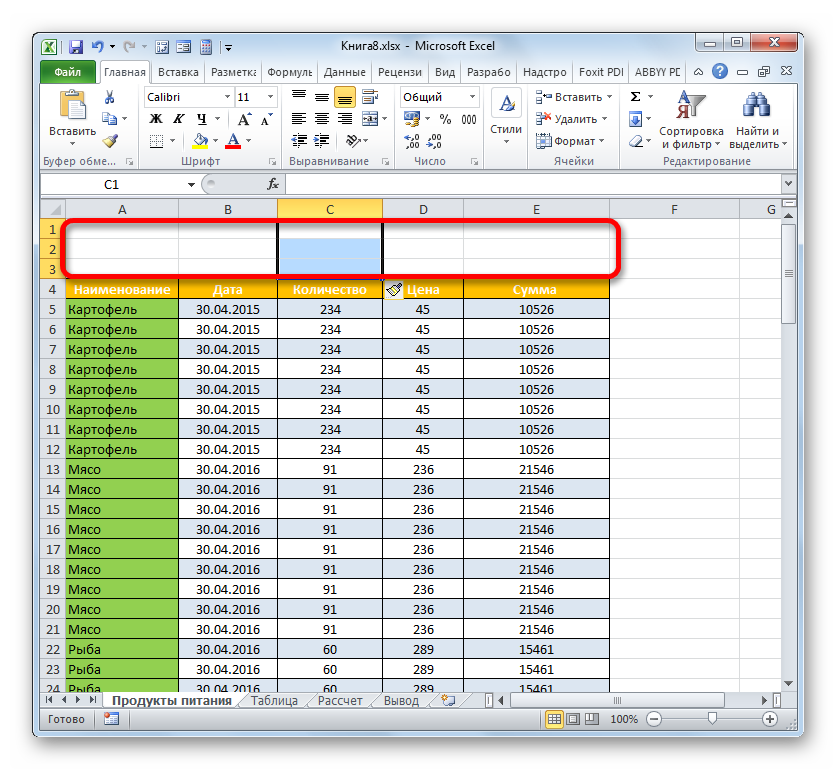Image resolution: width=837 pixels, height=770 pixels.
Task: Click the Fill down arrow icon
Action: click(635, 119)
